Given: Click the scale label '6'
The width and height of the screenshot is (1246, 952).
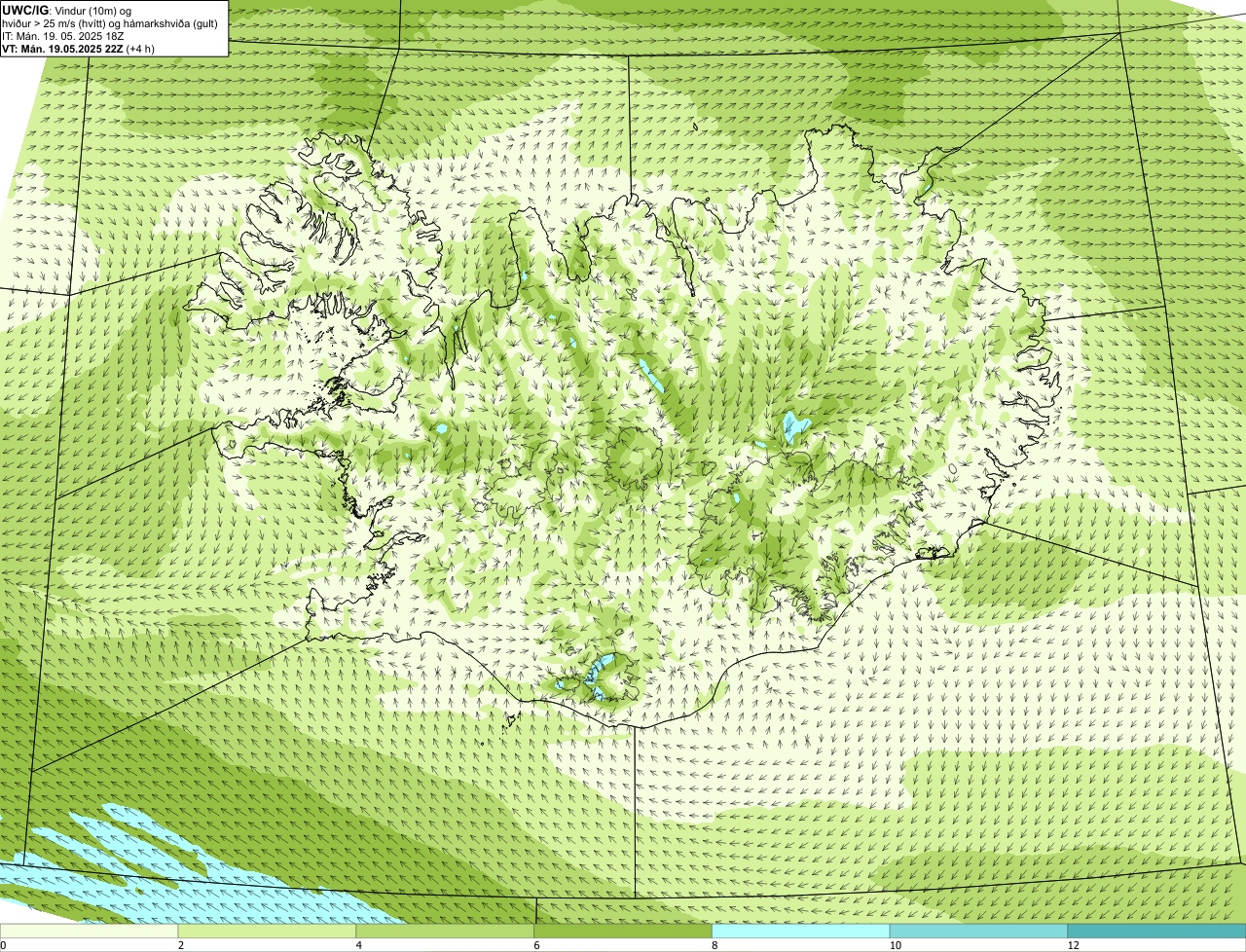Looking at the screenshot, I should [537, 945].
